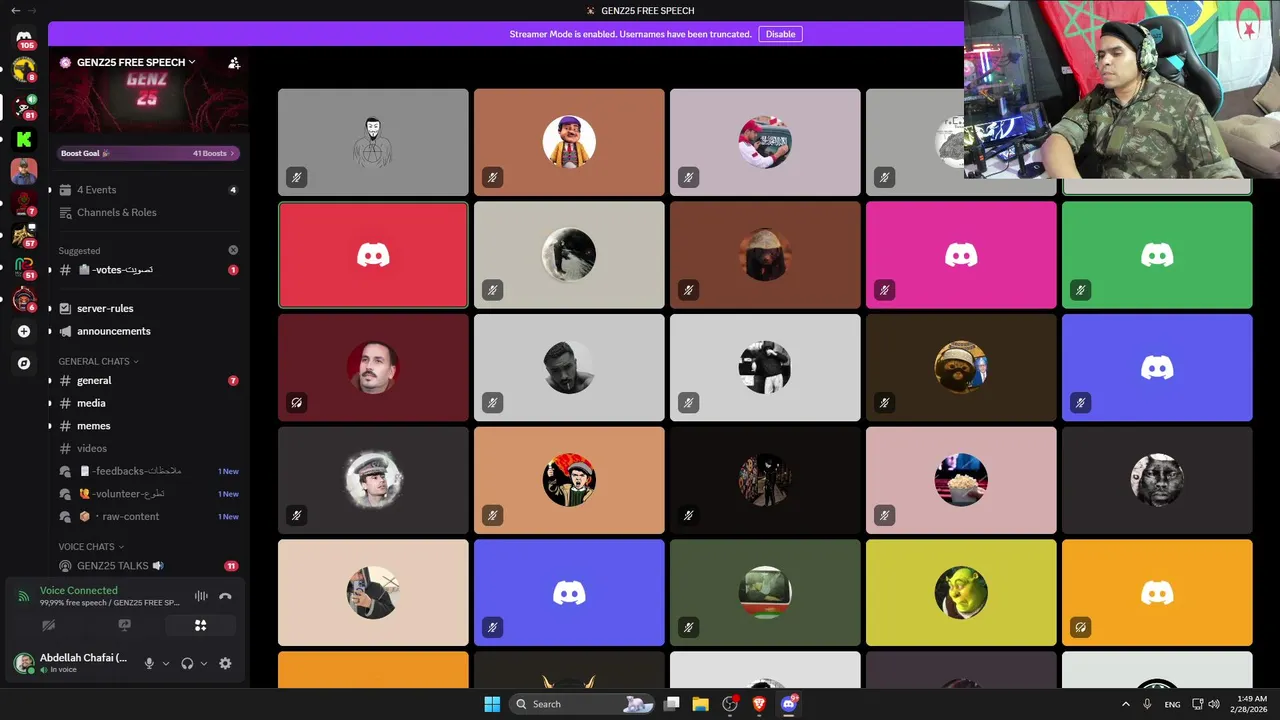
Task: Select the Shrek avatar participant tile
Action: 961,593
